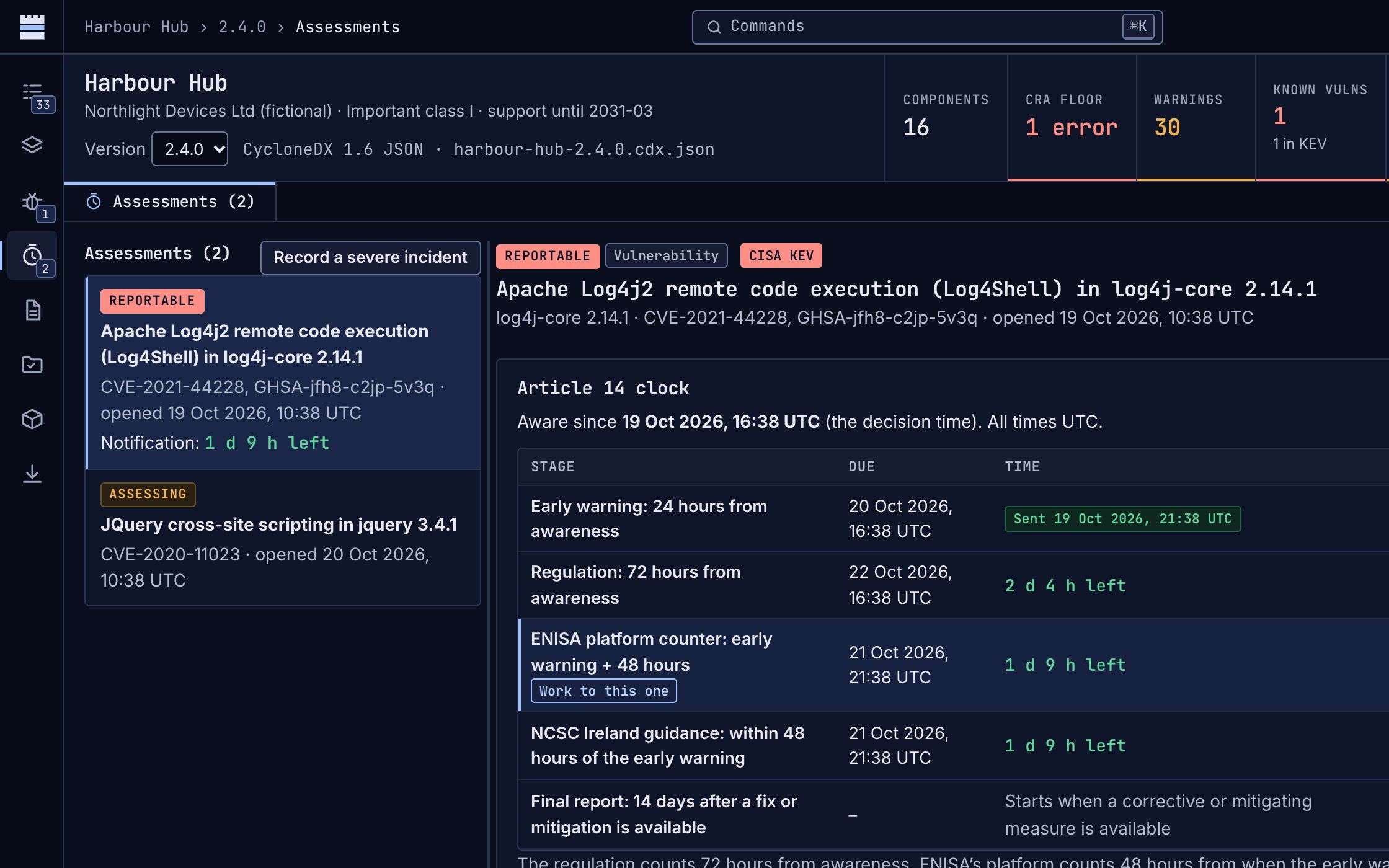The height and width of the screenshot is (868, 1389).
Task: Open the layers stack sidebar icon
Action: click(32, 145)
